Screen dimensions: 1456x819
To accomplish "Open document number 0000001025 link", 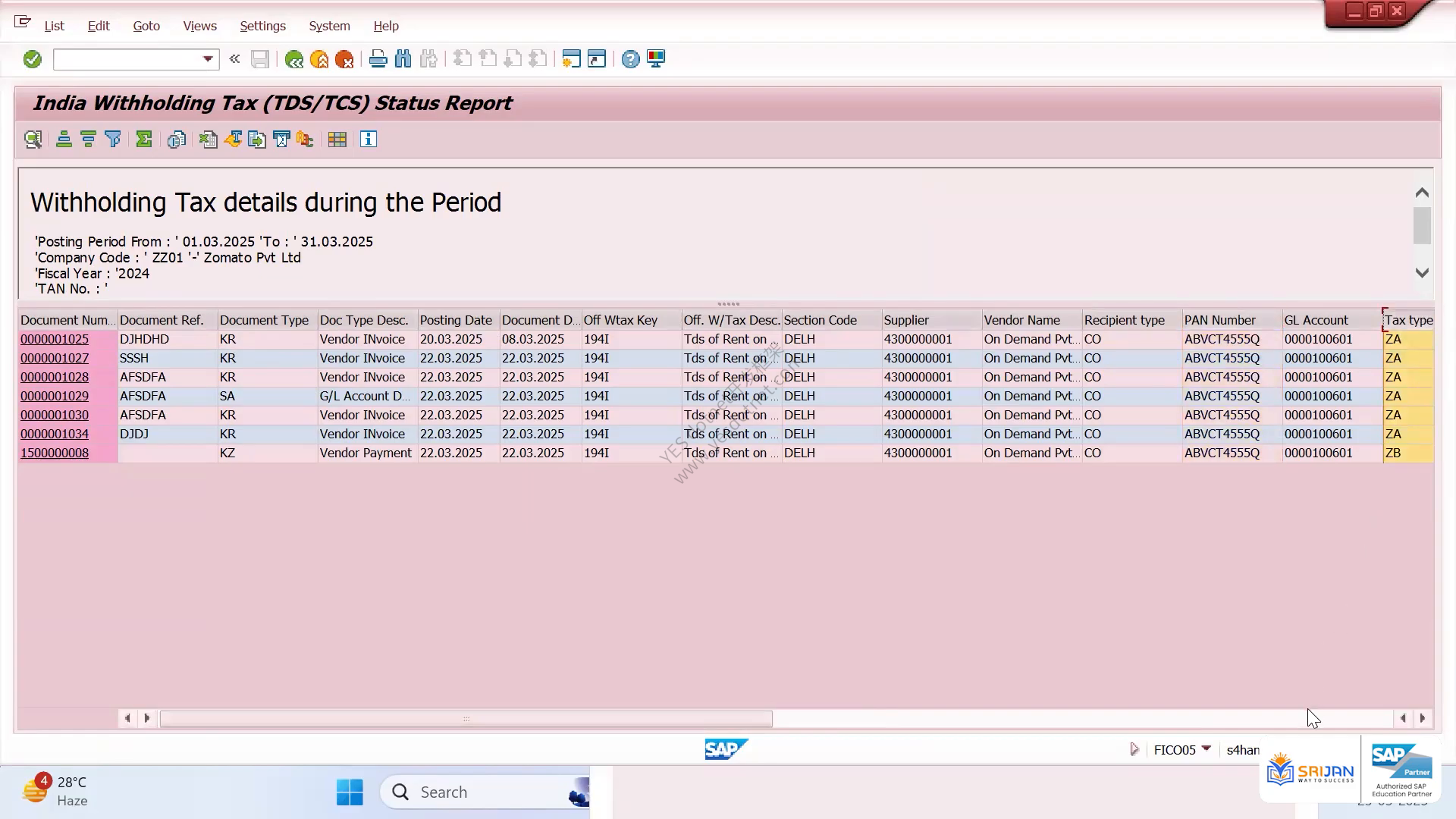I will tap(55, 340).
